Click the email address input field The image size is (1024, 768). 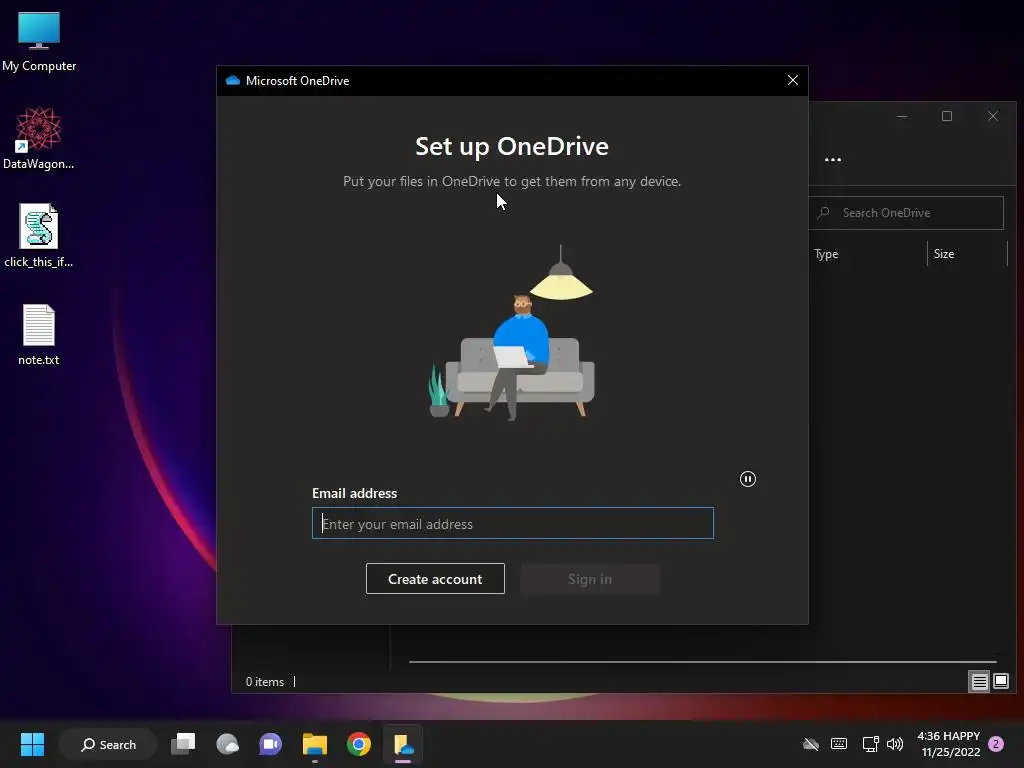click(513, 523)
